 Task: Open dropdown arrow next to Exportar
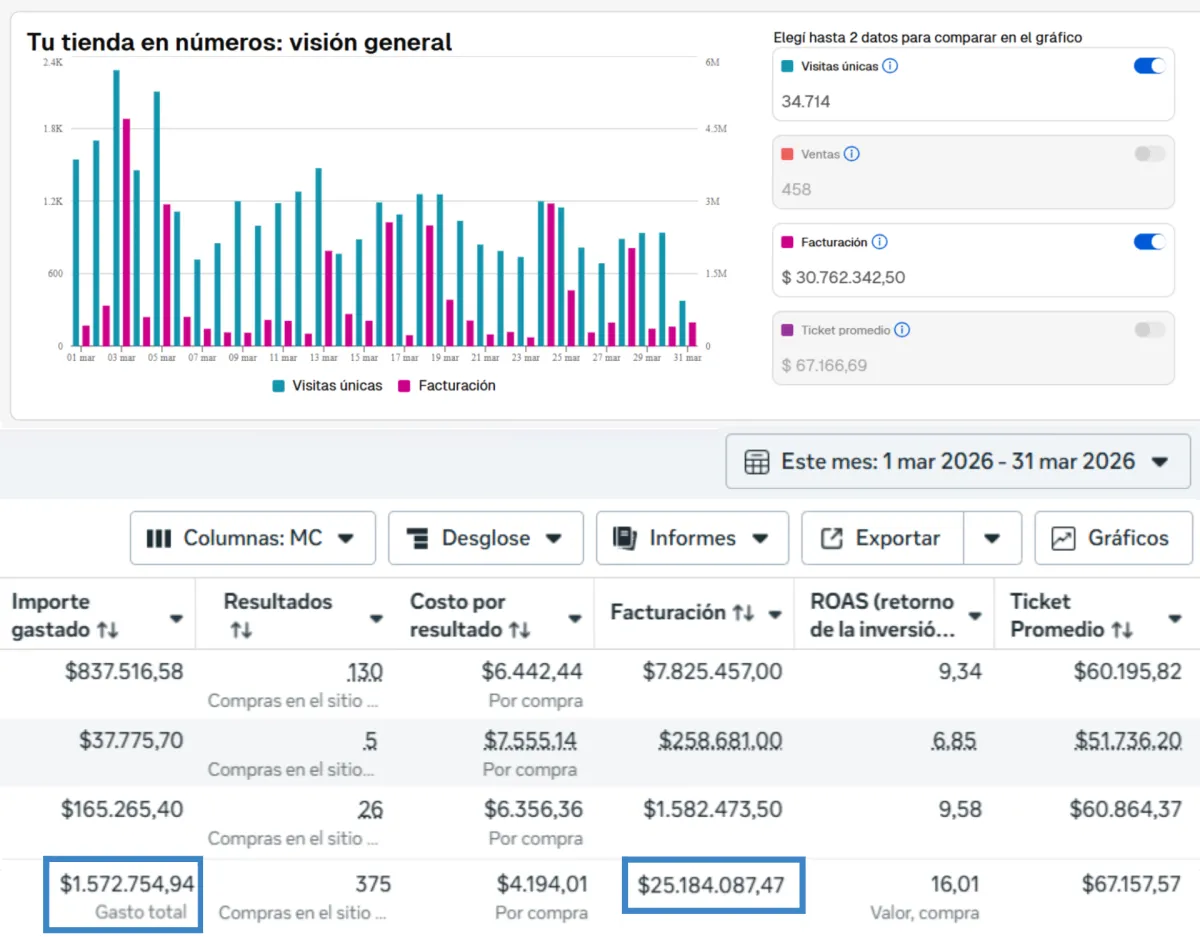pyautogui.click(x=992, y=538)
